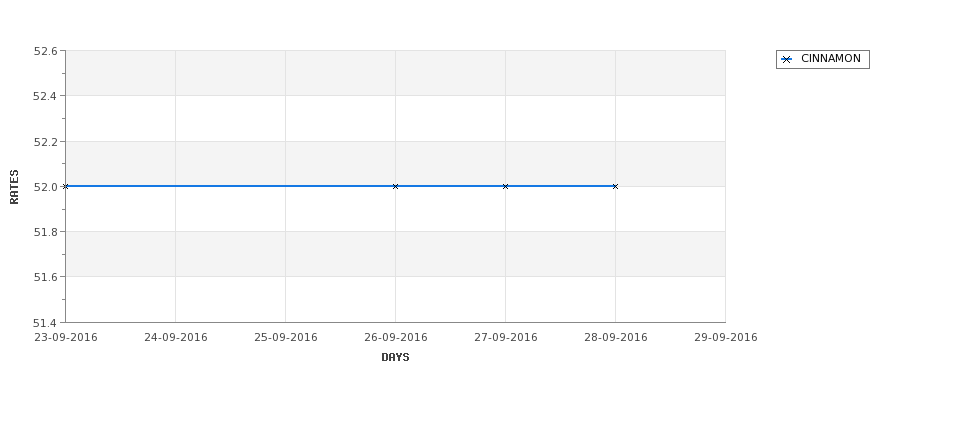
Task: Click the 51.4 y-axis value
Action: pos(45,323)
